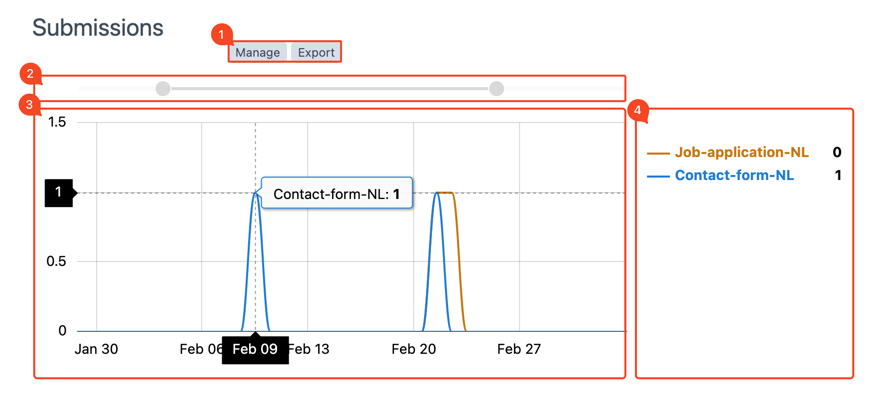
Task: Click the Contact-form-NL: 1 tooltip
Action: (336, 194)
